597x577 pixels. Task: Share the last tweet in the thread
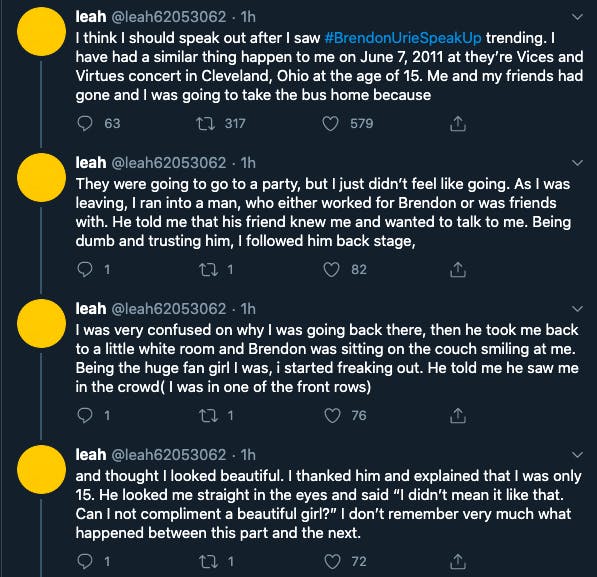[x=458, y=561]
